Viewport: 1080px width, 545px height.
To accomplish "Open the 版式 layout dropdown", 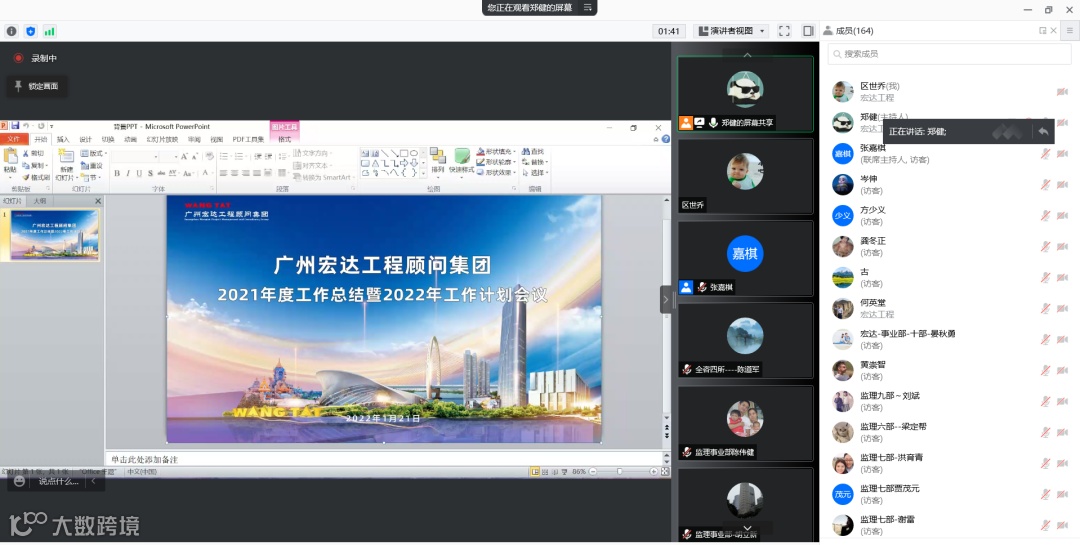I will pos(92,153).
